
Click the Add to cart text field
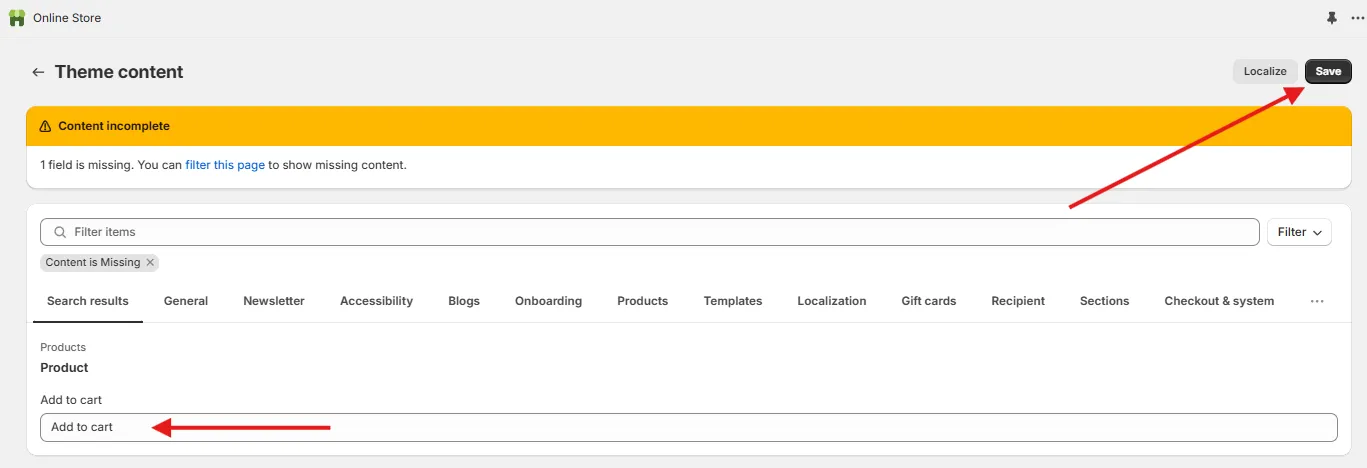point(688,427)
